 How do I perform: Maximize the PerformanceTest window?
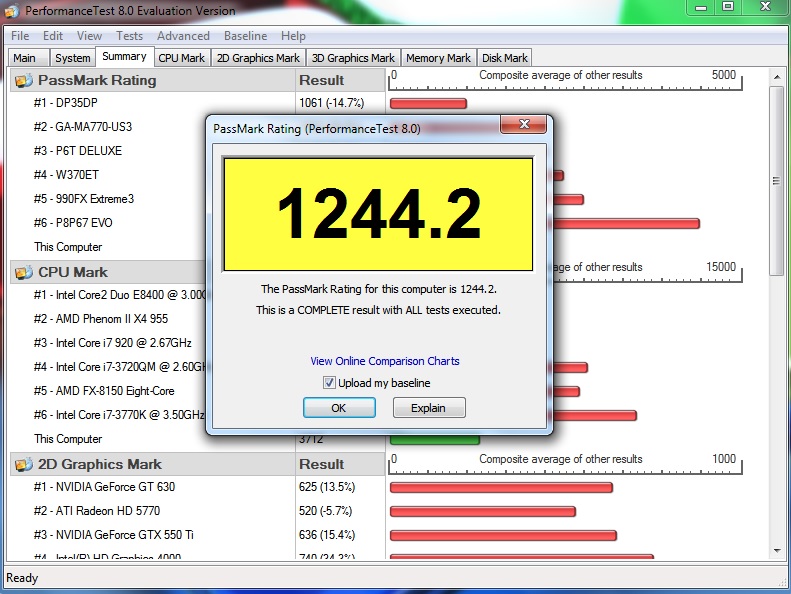click(728, 8)
